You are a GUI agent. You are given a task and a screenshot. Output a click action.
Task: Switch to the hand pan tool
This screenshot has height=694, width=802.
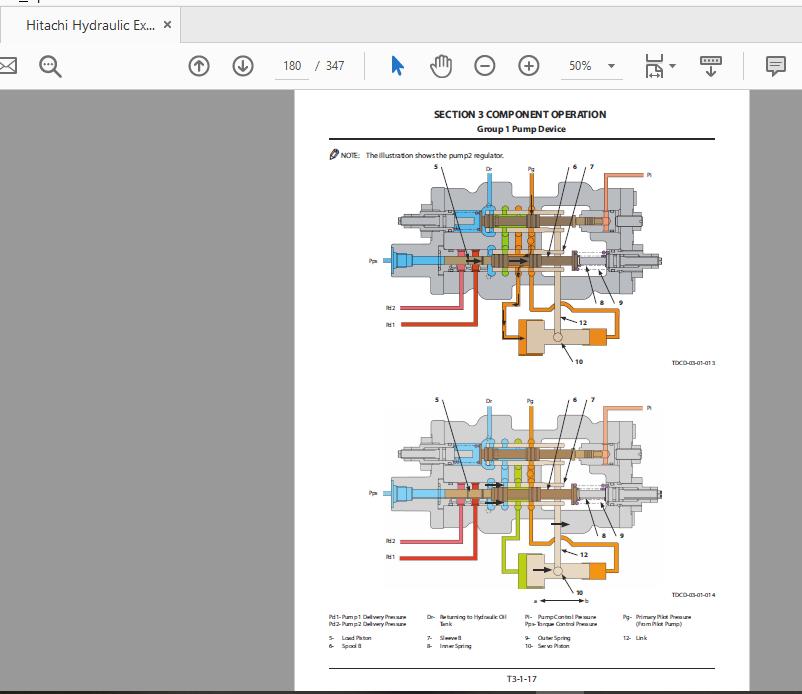click(x=441, y=66)
